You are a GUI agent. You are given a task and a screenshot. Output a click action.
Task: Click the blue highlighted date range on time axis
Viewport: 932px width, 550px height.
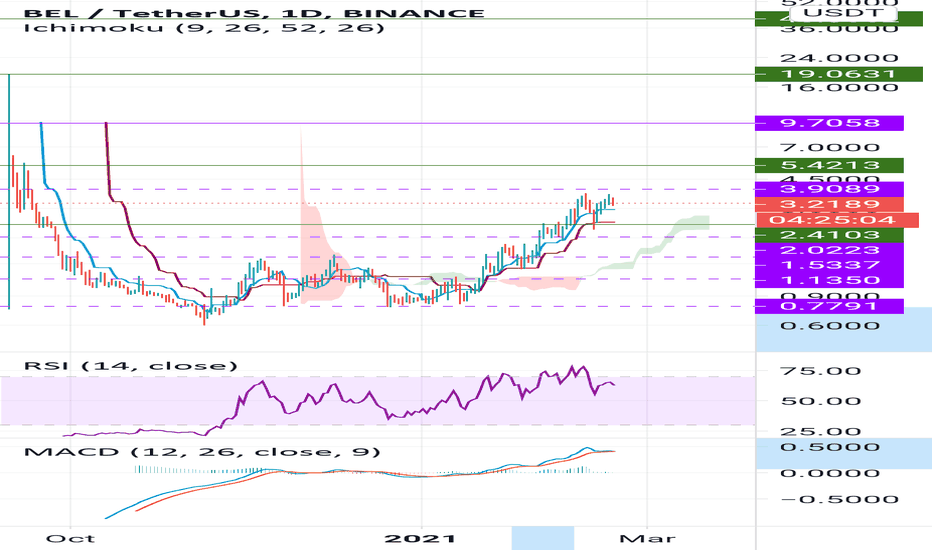pos(543,538)
